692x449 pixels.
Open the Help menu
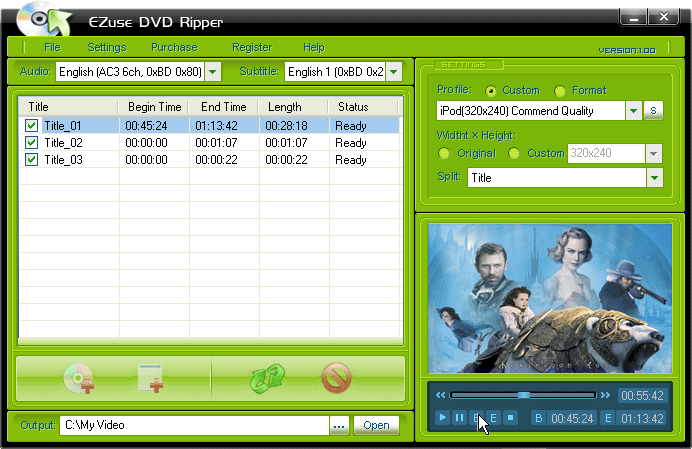click(313, 47)
